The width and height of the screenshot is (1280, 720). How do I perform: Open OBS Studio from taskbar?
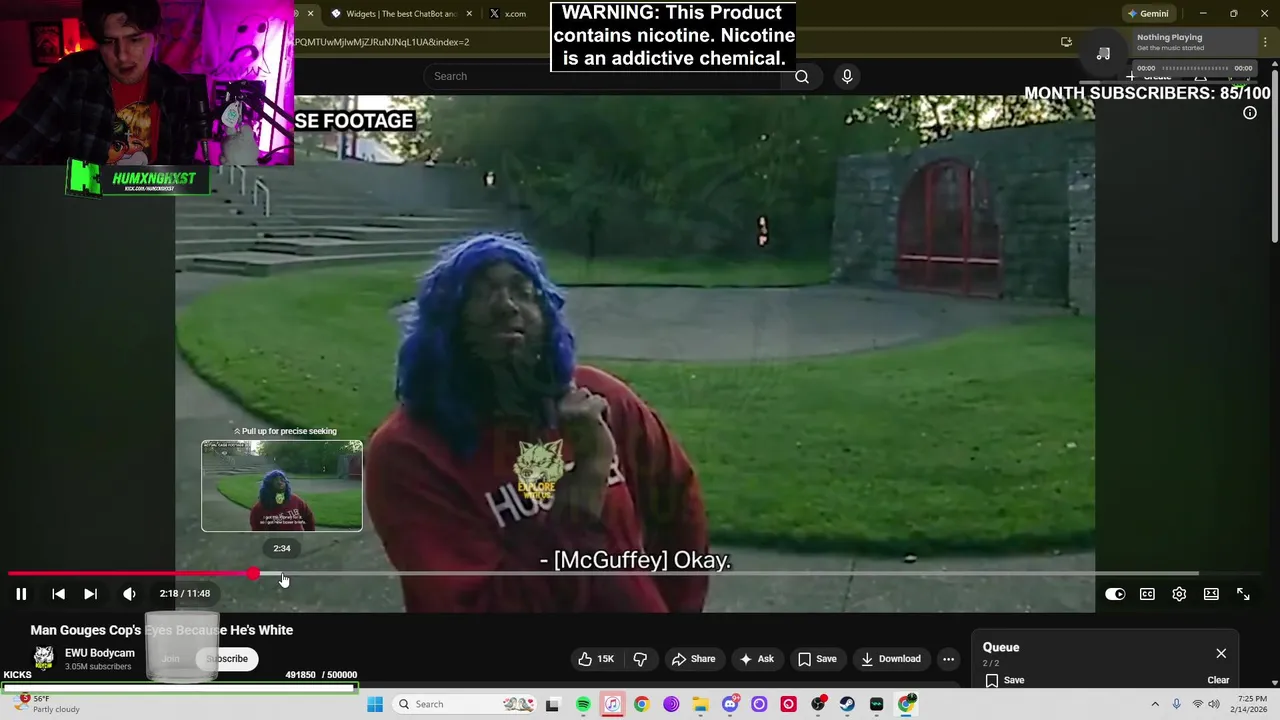click(x=818, y=704)
